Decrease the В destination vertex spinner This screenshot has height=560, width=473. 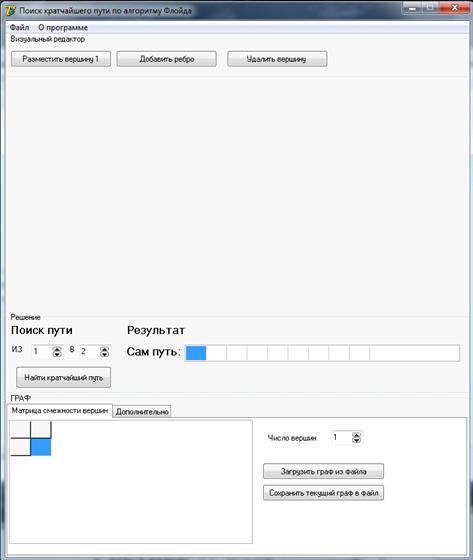tap(104, 354)
